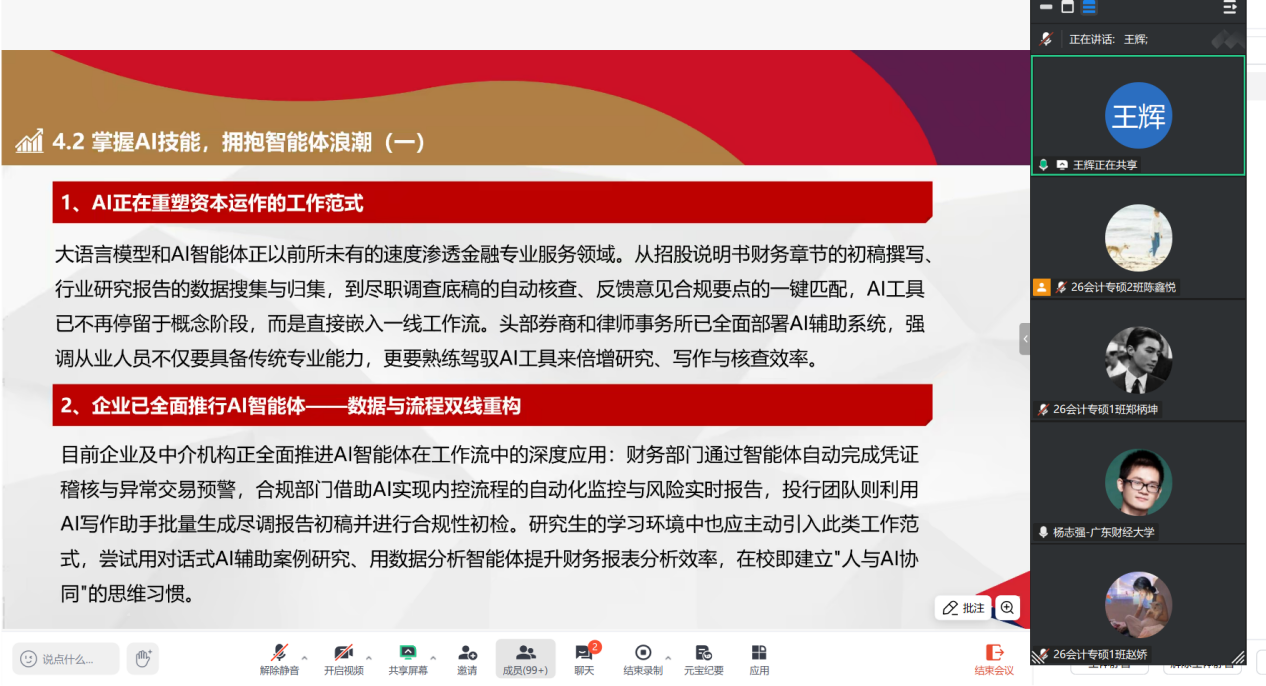Expand the video options arrow beside 开启视频
This screenshot has width=1266, height=686.
tap(368, 658)
